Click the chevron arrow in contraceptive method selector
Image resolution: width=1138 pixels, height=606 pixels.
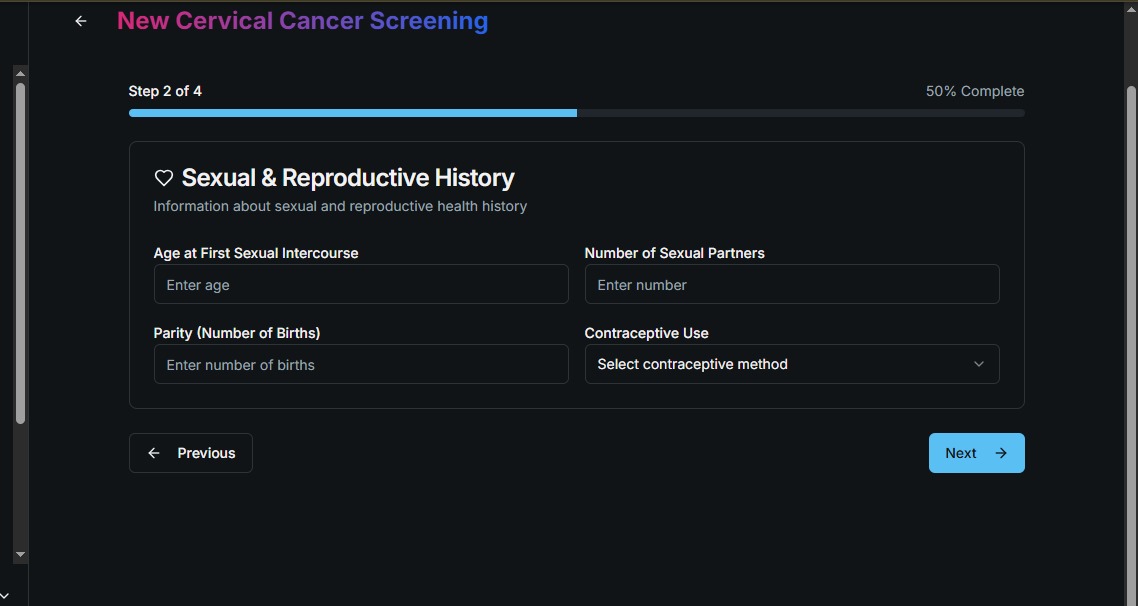[979, 364]
